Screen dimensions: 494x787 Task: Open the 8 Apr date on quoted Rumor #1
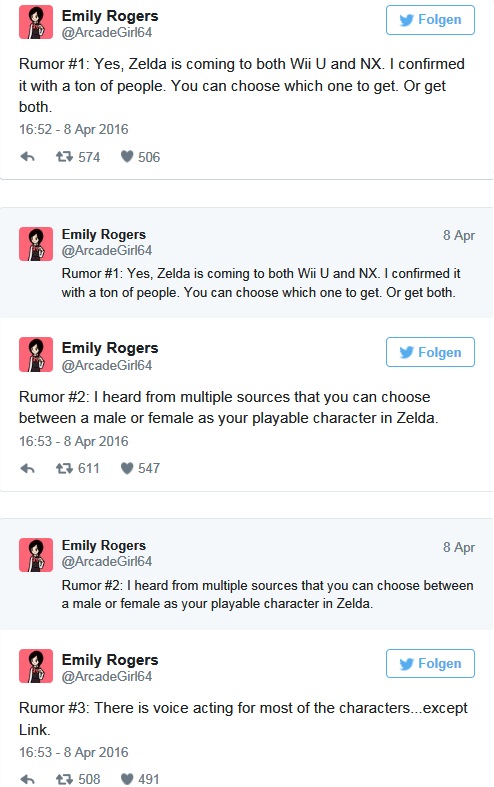pyautogui.click(x=459, y=235)
